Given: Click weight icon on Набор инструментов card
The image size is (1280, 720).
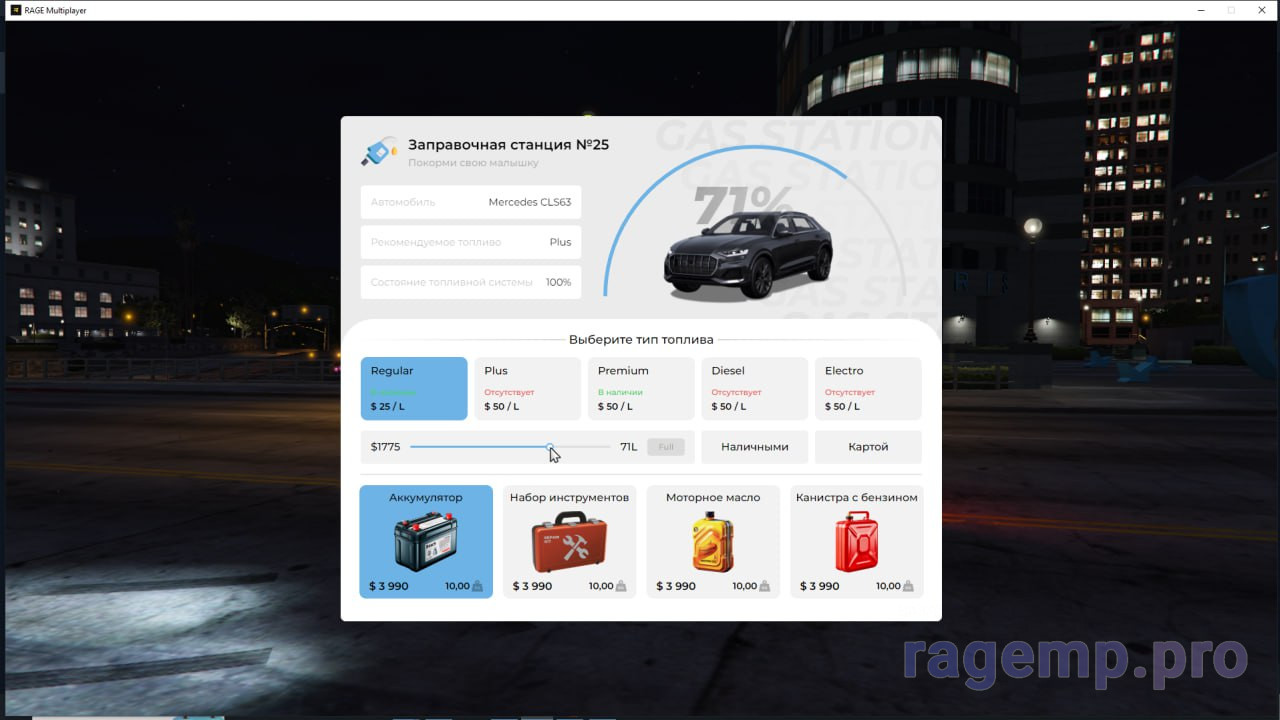Looking at the screenshot, I should (x=621, y=586).
